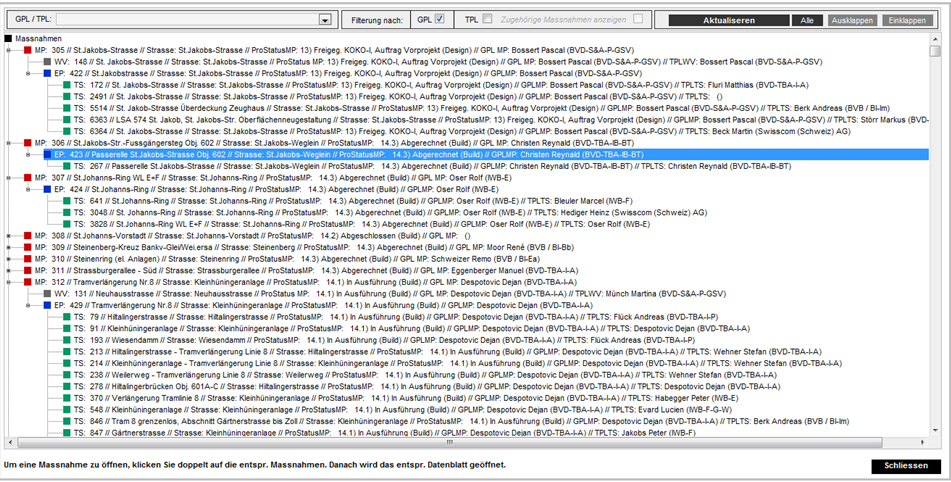Viewport: 951px width, 482px height.
Task: Click the red MP 305 St.Jakobs-Strasse icon
Action: [x=27, y=49]
